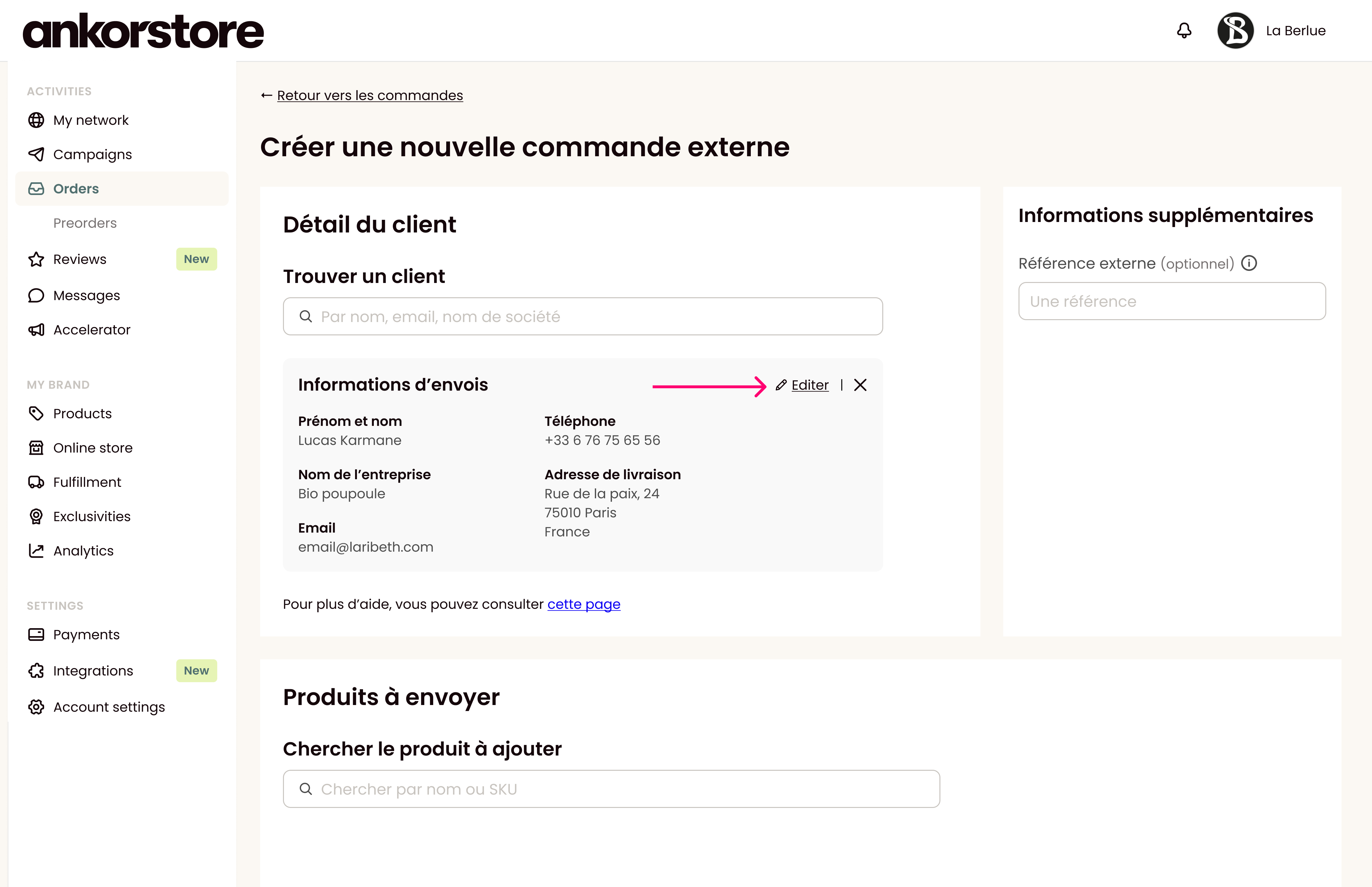
Task: Click the info icon beside Référence externe
Action: tap(1249, 263)
